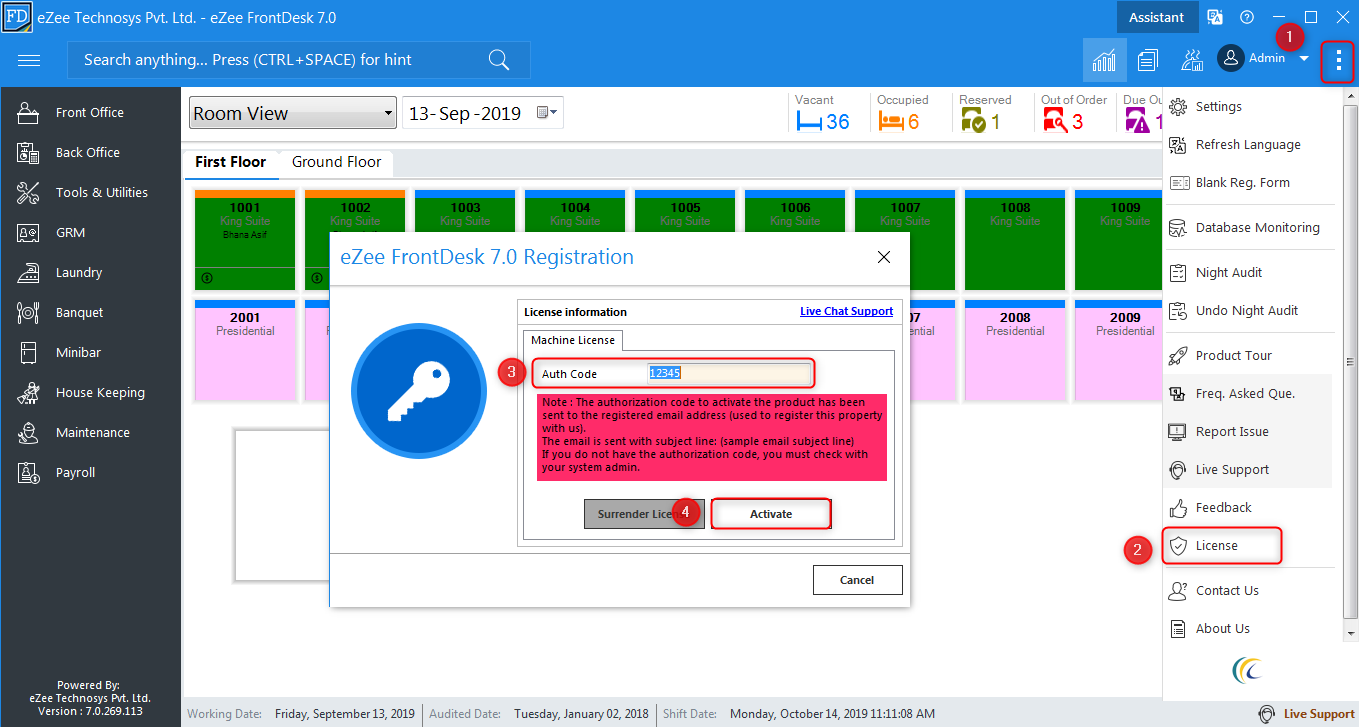Click the House Keeping icon
The height and width of the screenshot is (727, 1359).
27,393
